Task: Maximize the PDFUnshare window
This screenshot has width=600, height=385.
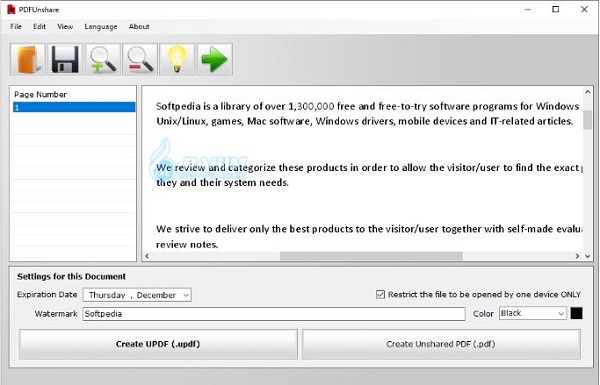Action: [556, 9]
